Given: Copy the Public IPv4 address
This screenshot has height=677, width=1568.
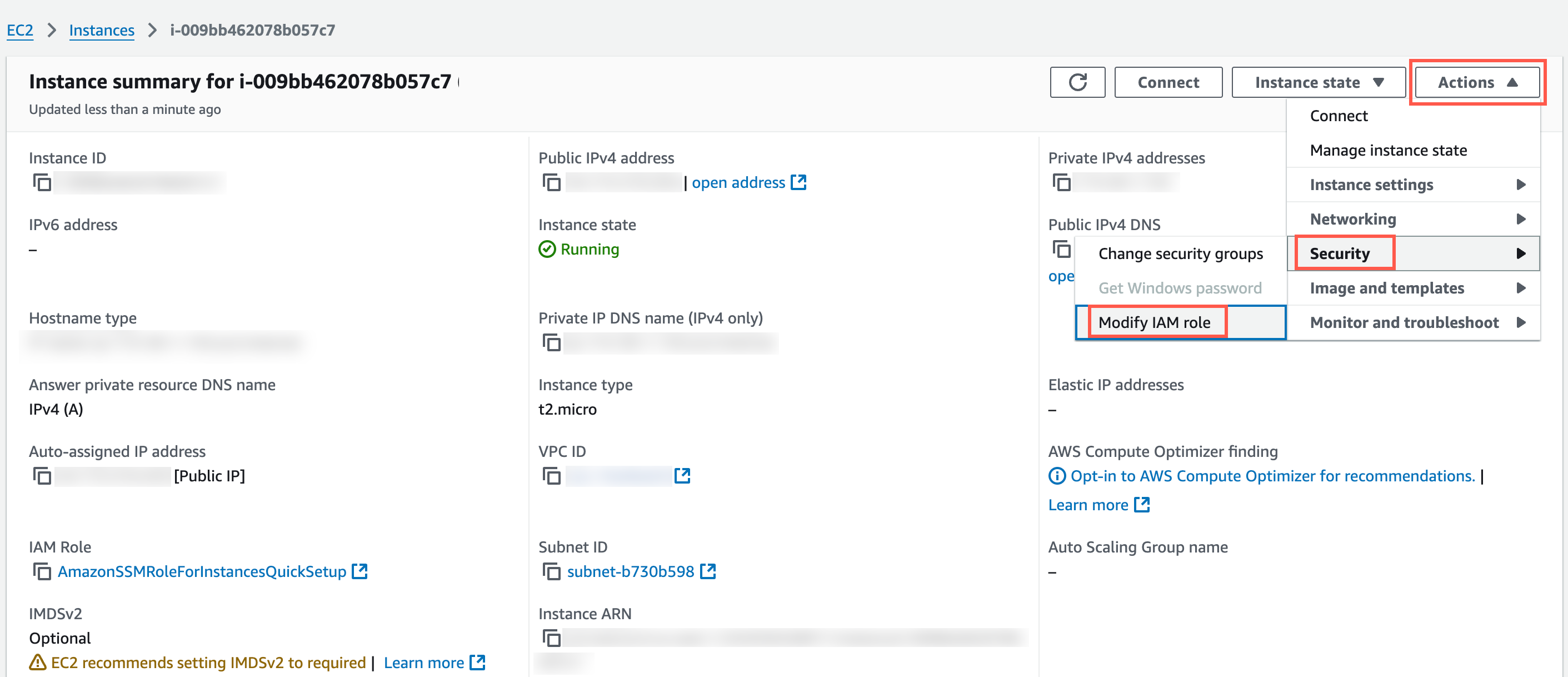Looking at the screenshot, I should [x=552, y=182].
